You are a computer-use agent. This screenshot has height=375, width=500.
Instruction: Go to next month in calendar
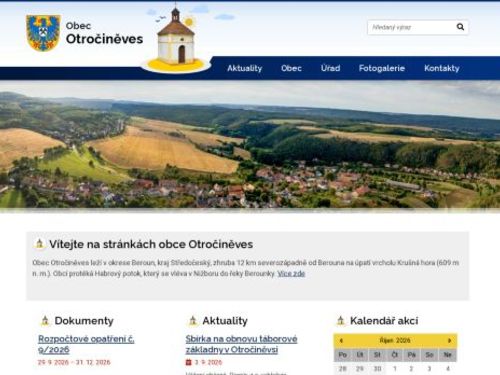click(x=449, y=340)
